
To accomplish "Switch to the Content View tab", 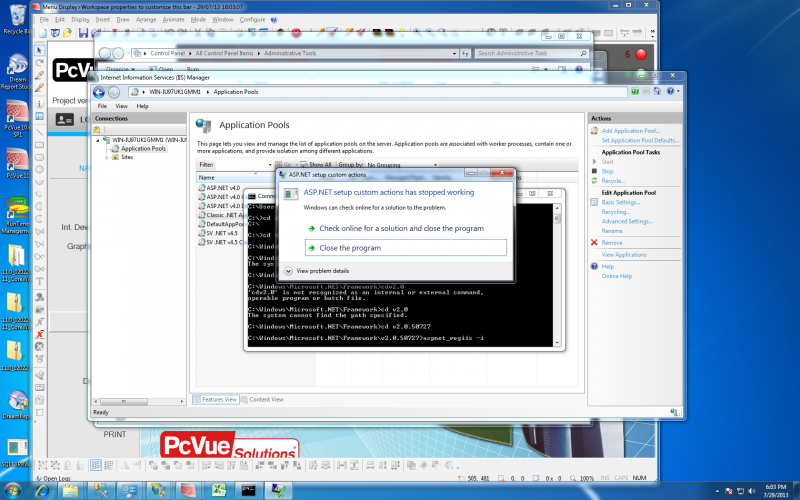I will pos(262,399).
